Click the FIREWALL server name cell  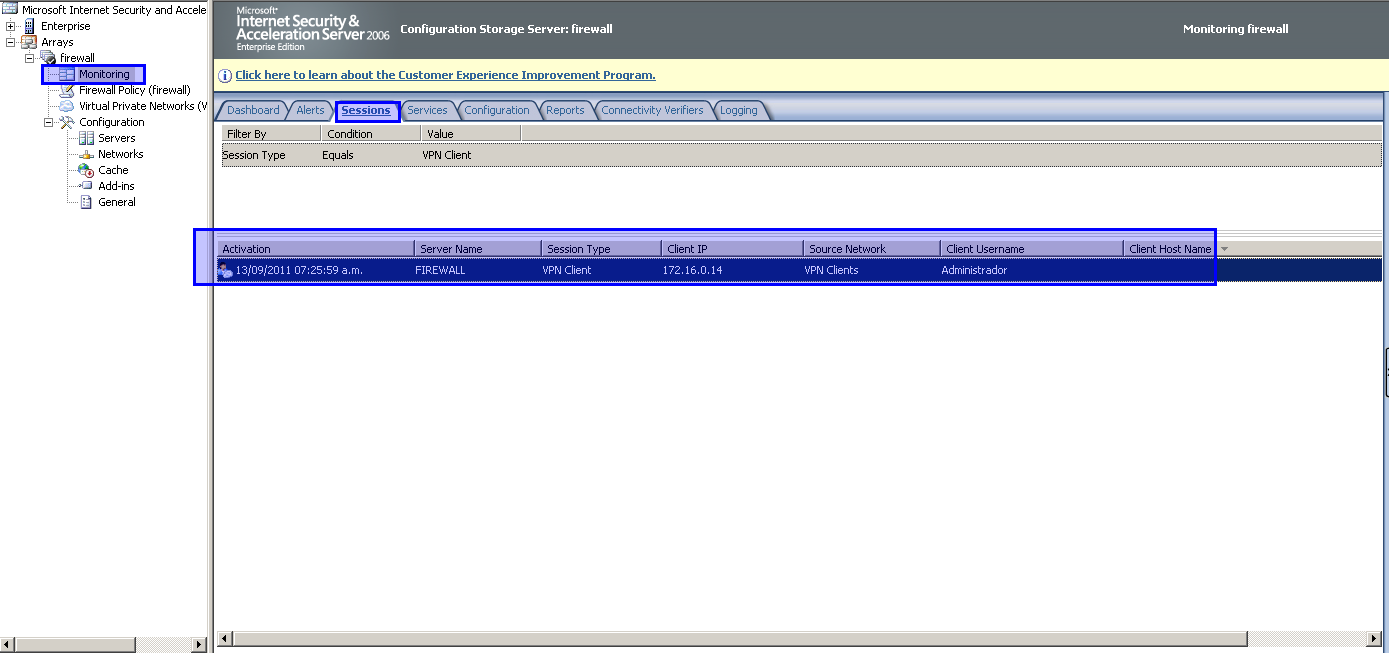click(440, 270)
